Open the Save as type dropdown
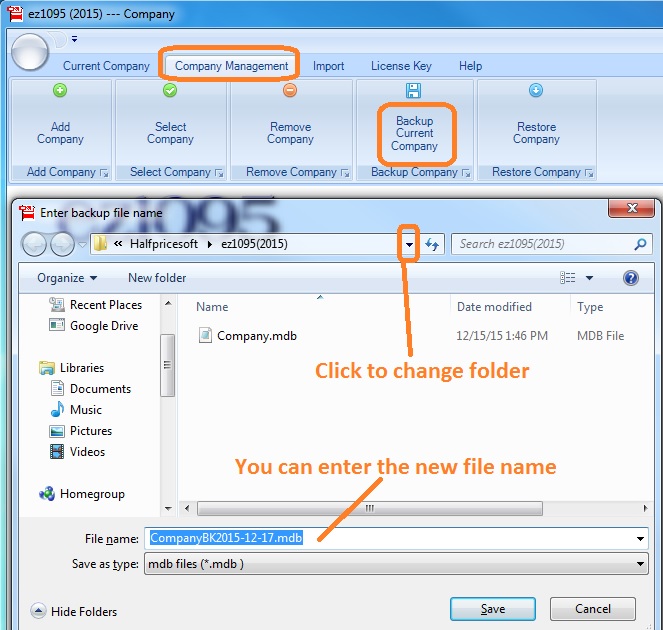The width and height of the screenshot is (663, 630). (x=640, y=564)
